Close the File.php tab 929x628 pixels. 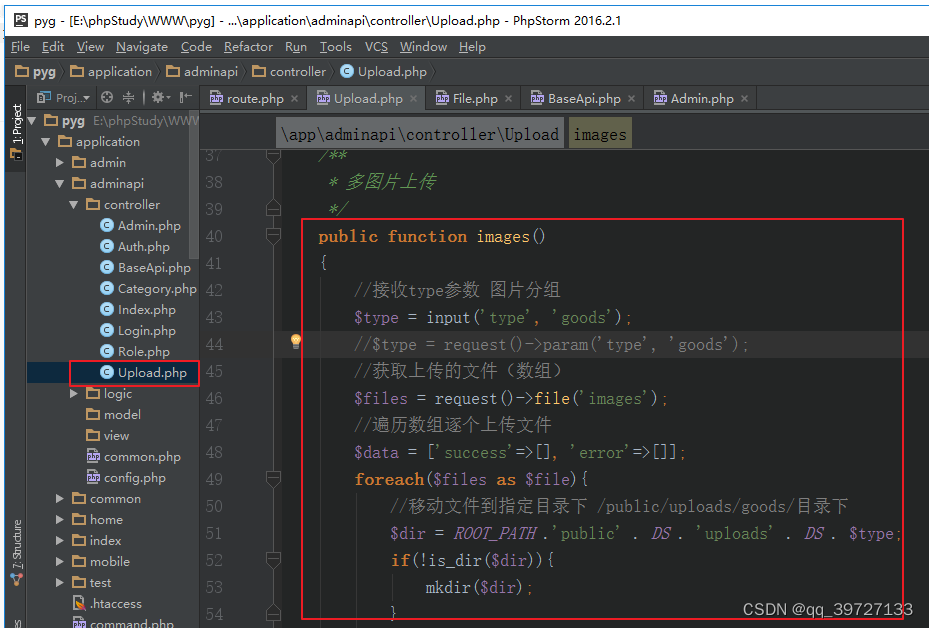point(508,99)
